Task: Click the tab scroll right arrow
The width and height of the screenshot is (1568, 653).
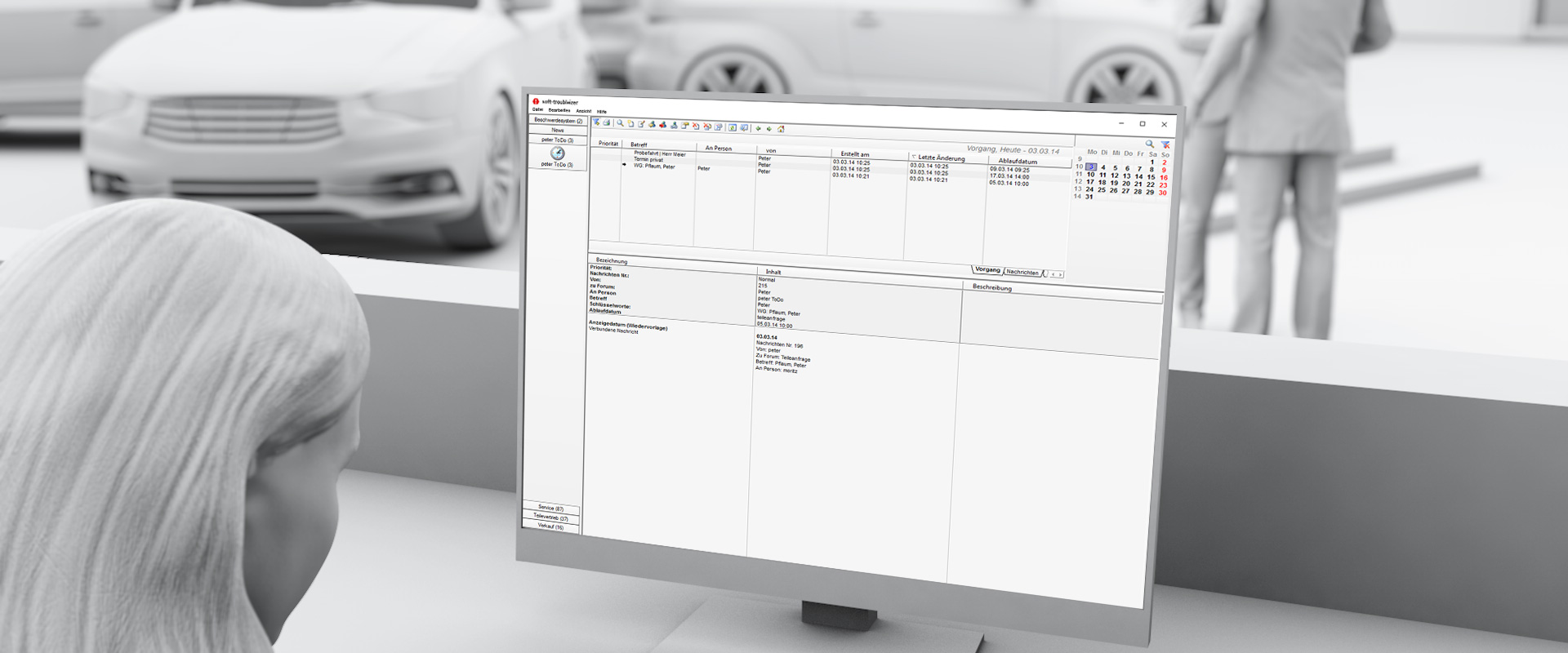Action: (1061, 275)
